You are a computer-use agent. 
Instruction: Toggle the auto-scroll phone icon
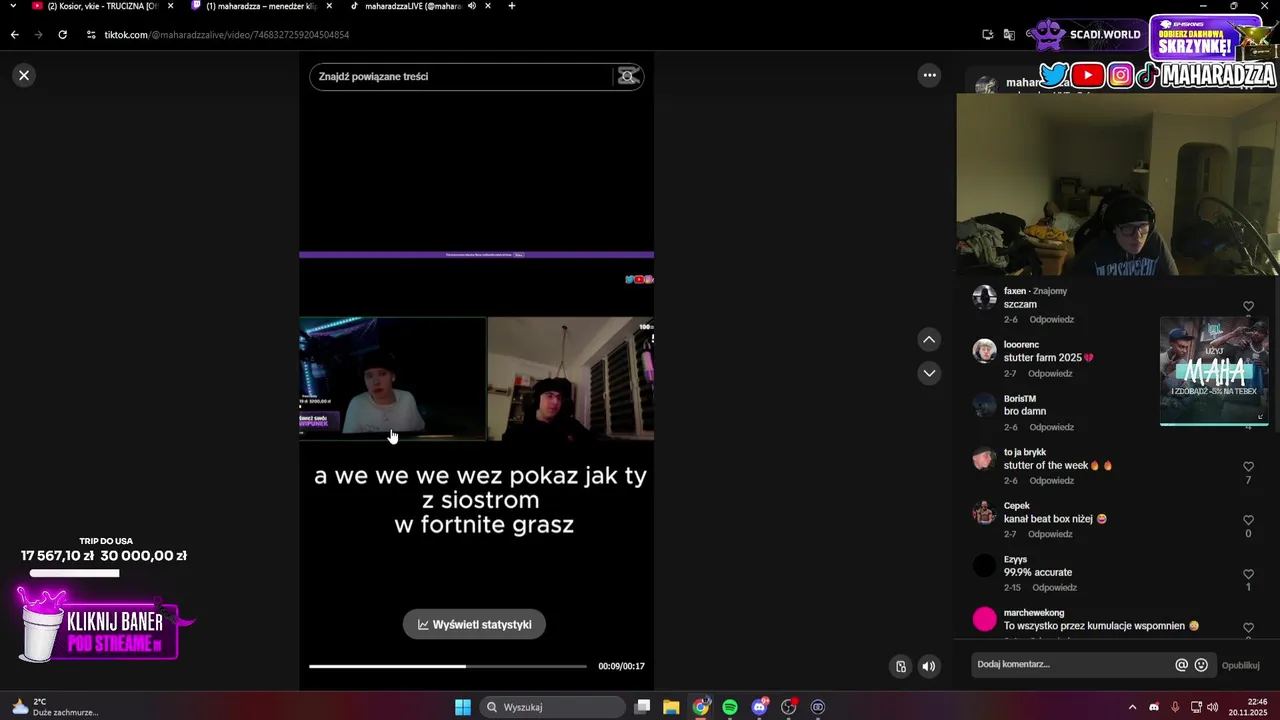click(x=901, y=667)
